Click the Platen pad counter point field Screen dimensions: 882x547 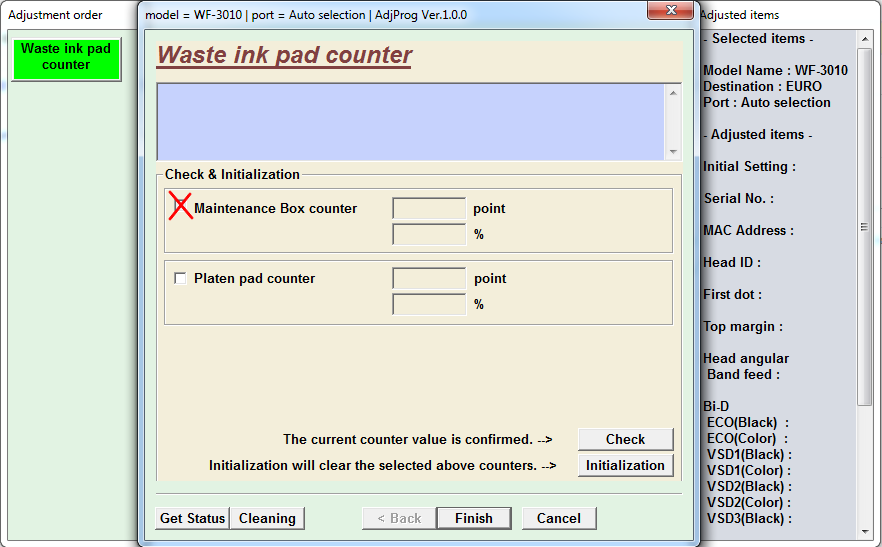[429, 279]
